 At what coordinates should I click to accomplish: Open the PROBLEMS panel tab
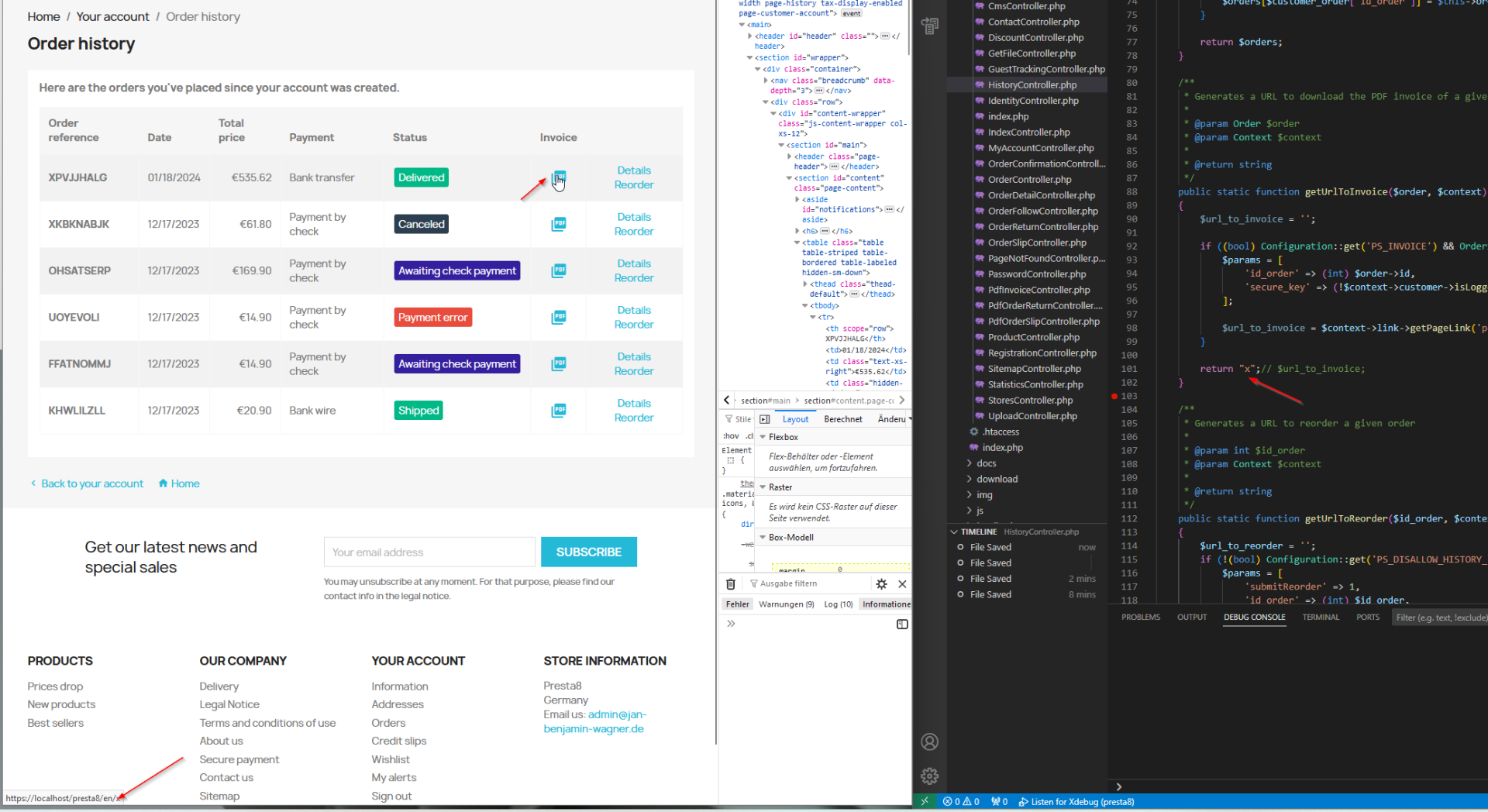tap(1141, 618)
